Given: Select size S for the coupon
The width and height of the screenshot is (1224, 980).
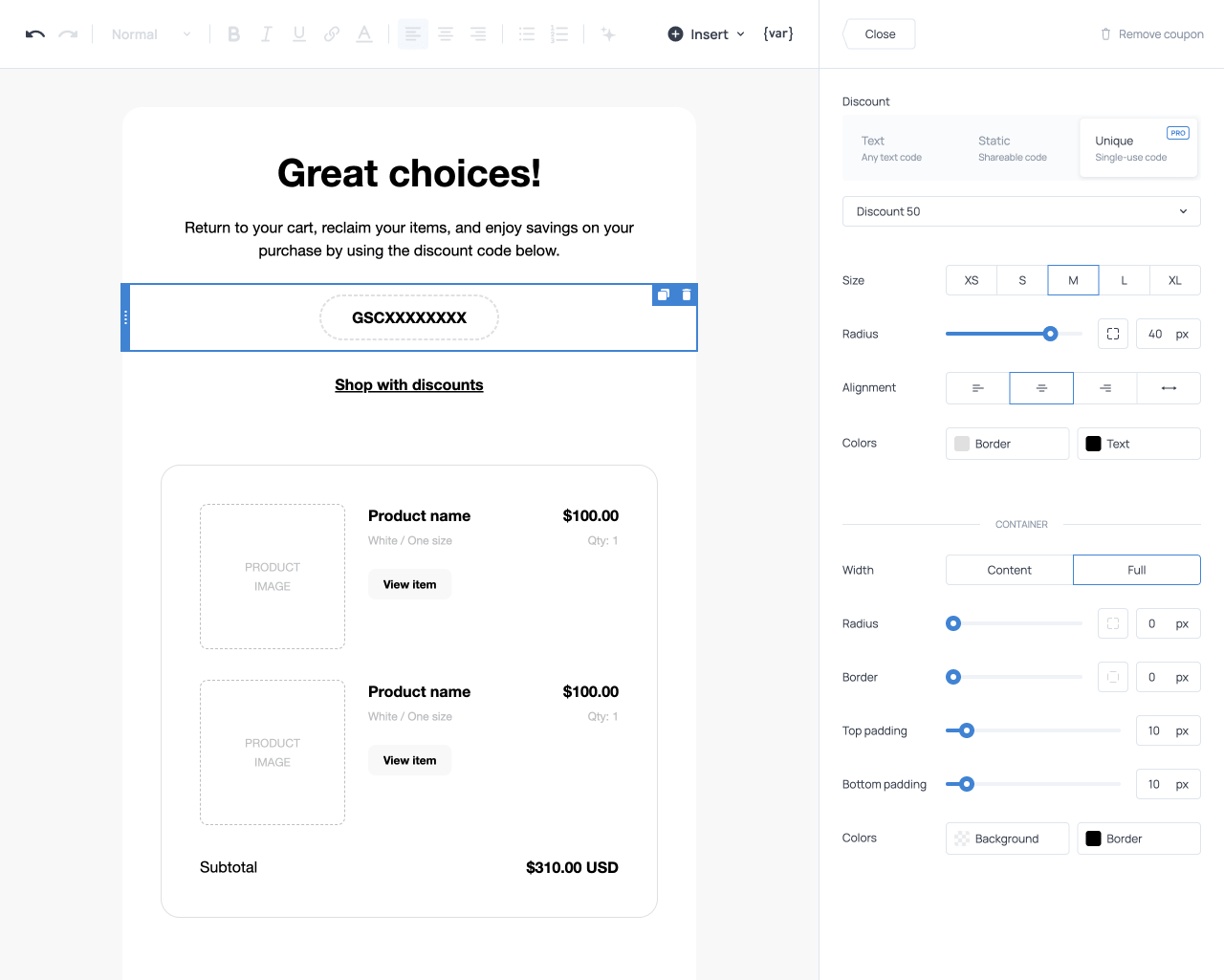Looking at the screenshot, I should pos(1022,280).
